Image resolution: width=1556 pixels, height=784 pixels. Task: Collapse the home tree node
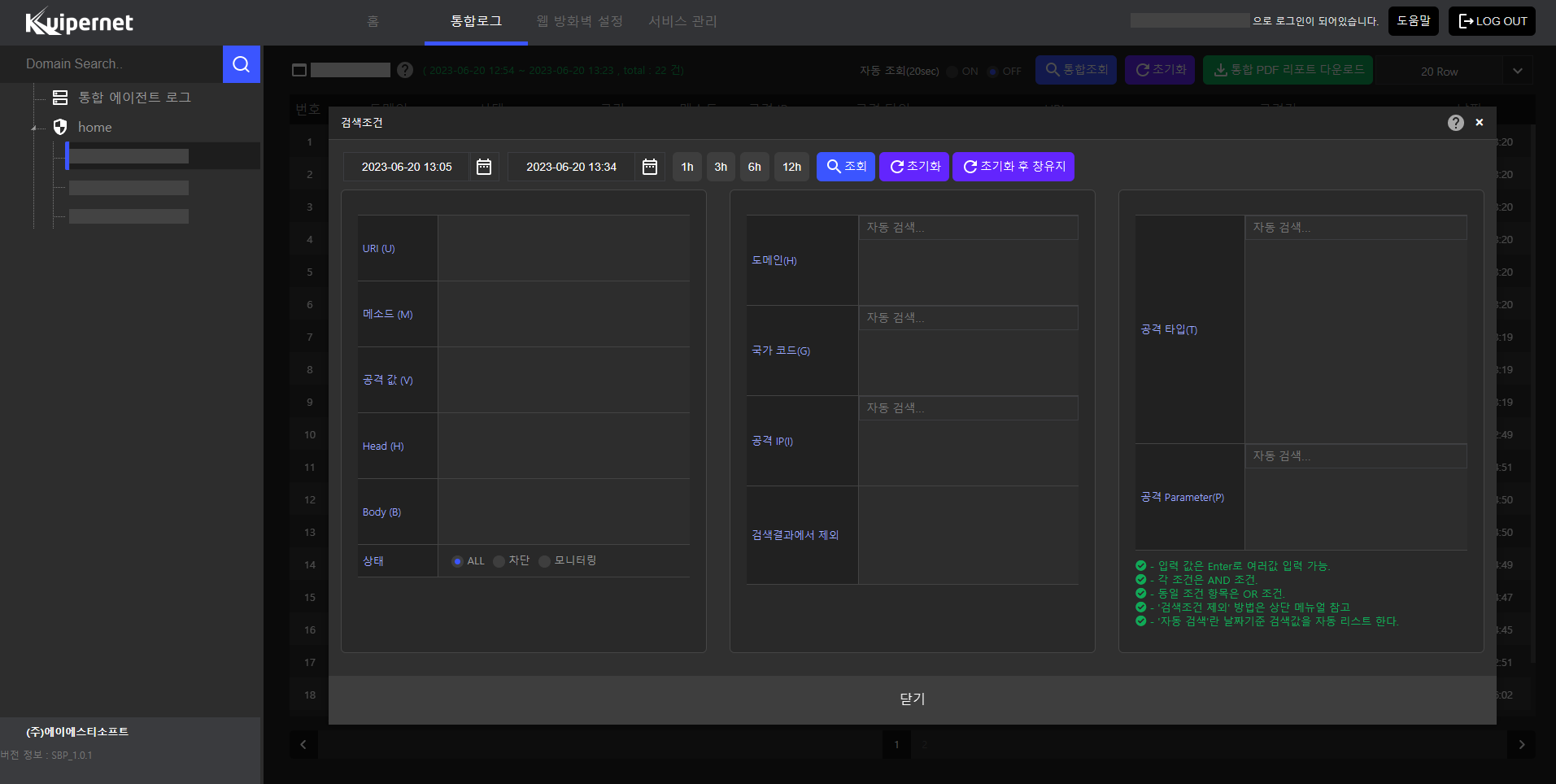coord(35,128)
